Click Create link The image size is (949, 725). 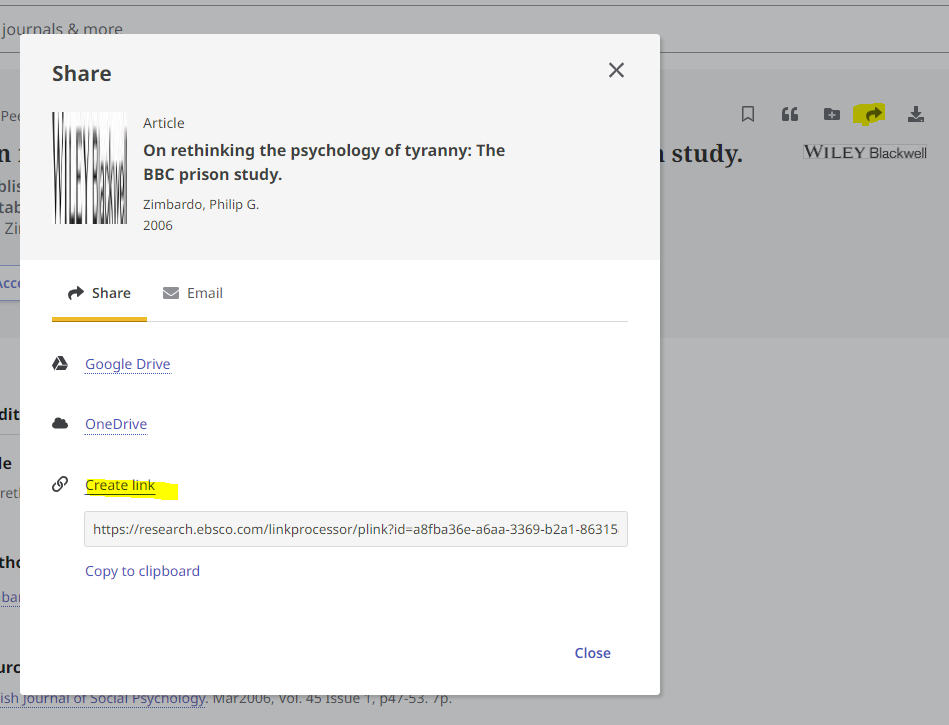tap(119, 484)
